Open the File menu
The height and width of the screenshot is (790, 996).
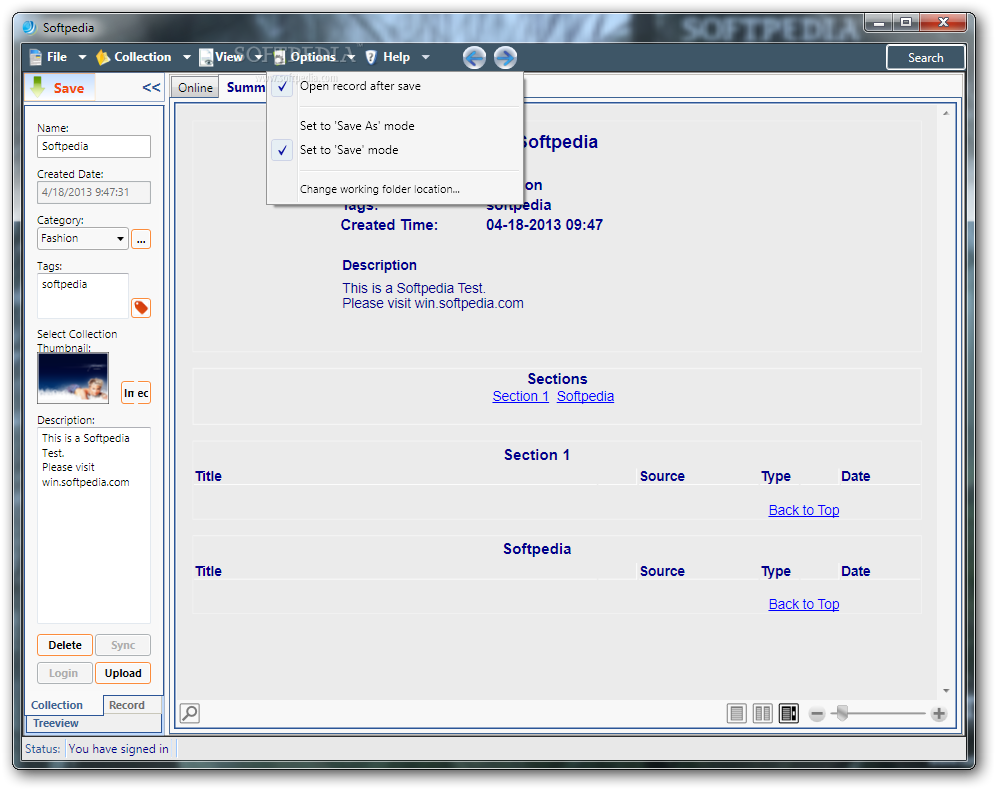[x=57, y=57]
